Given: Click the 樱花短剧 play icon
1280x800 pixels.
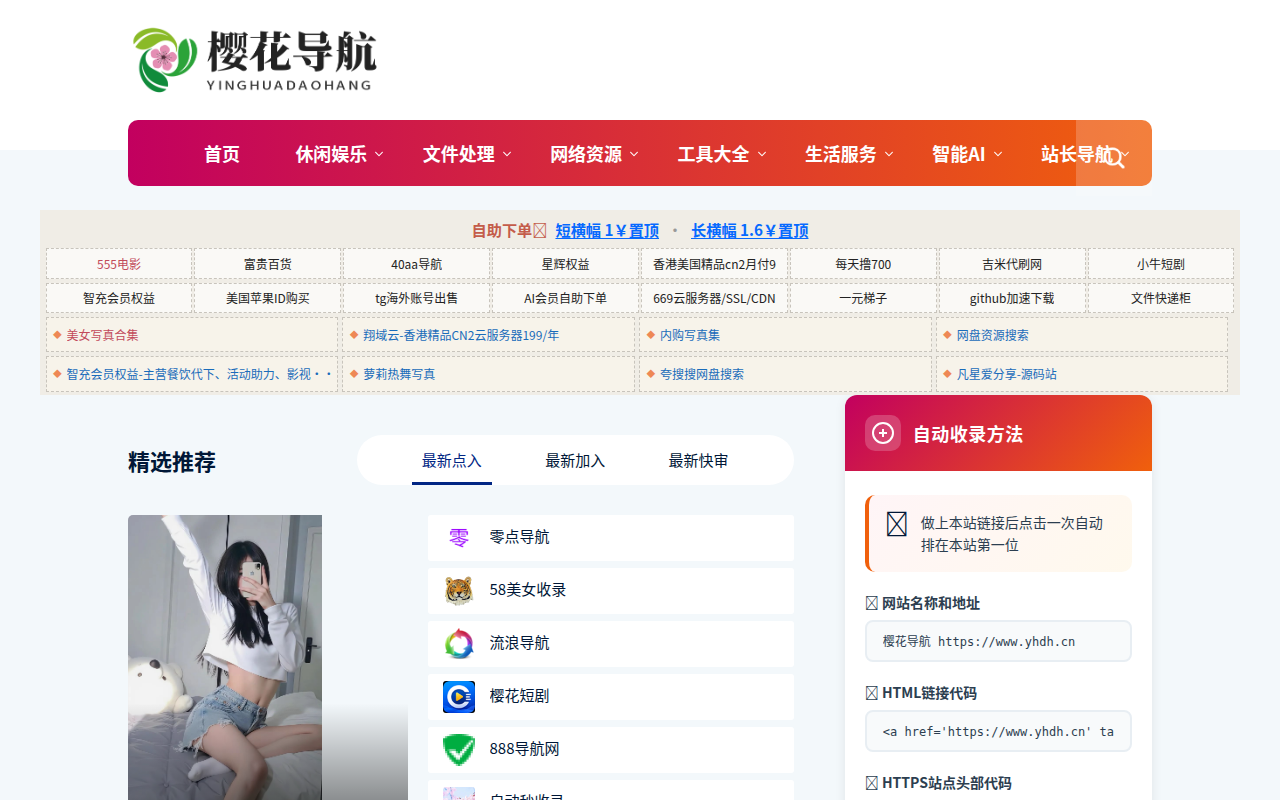Looking at the screenshot, I should click(459, 697).
